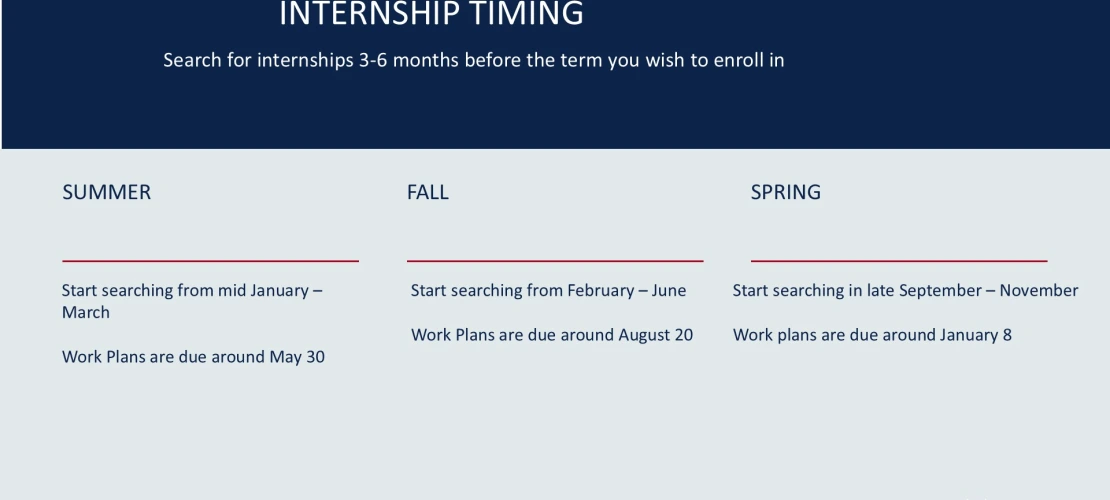Click the FALL column heading
The height and width of the screenshot is (500, 1110).
(427, 192)
